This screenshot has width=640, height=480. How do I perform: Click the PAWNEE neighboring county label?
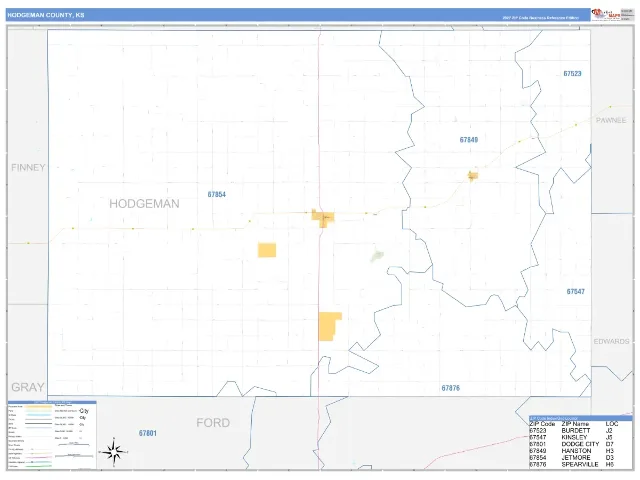tap(611, 120)
